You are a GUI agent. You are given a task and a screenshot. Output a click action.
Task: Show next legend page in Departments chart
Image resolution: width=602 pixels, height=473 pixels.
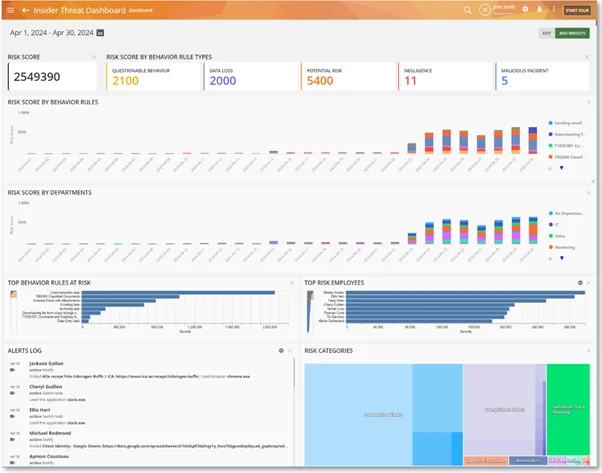click(561, 257)
